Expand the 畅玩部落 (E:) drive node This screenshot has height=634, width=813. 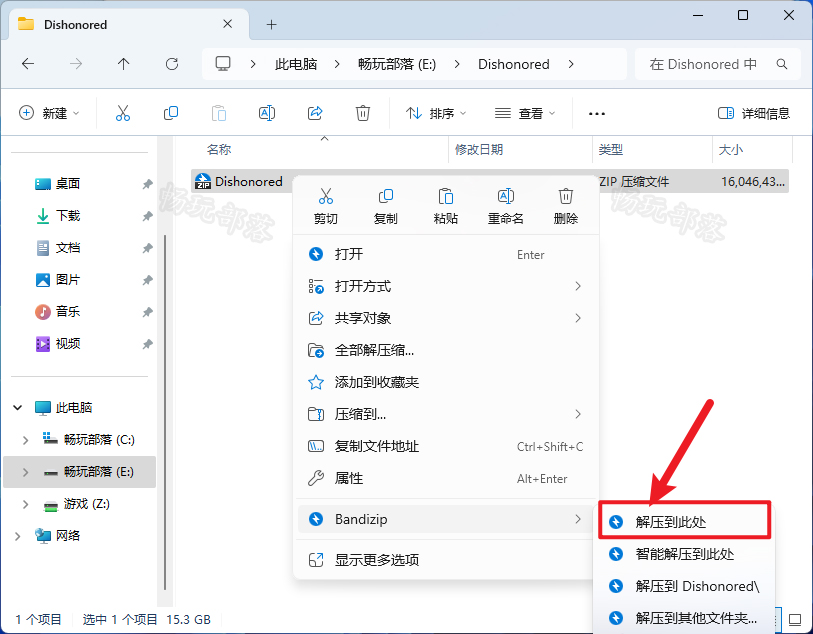pos(25,472)
